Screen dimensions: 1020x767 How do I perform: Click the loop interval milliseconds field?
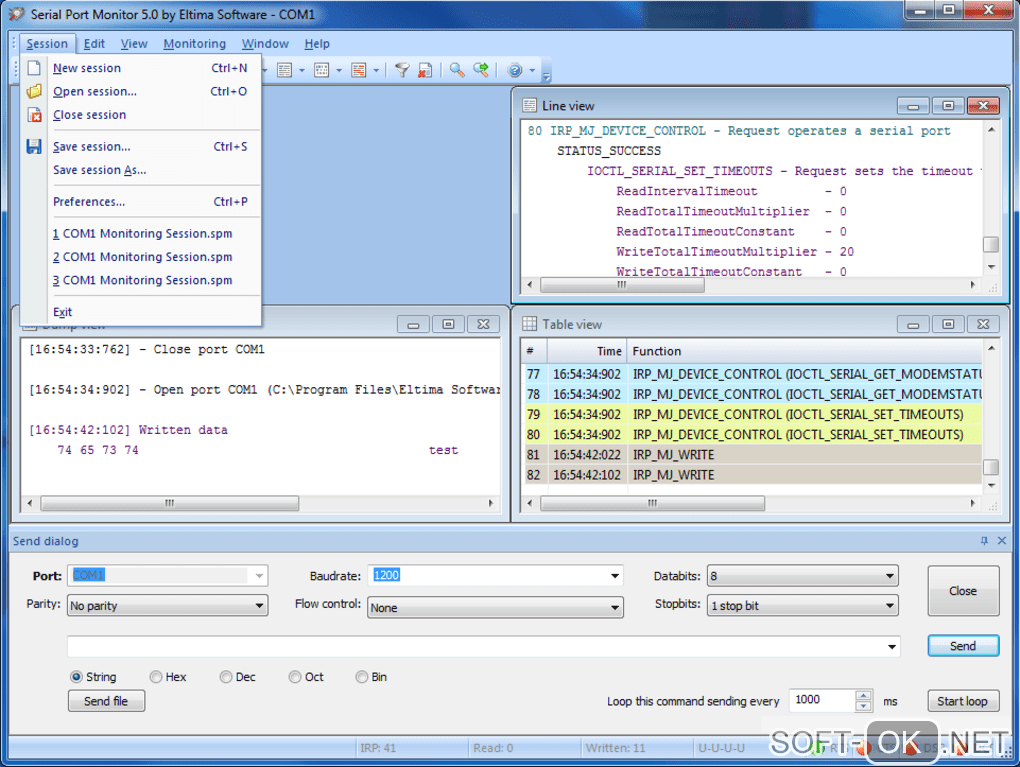tap(821, 701)
